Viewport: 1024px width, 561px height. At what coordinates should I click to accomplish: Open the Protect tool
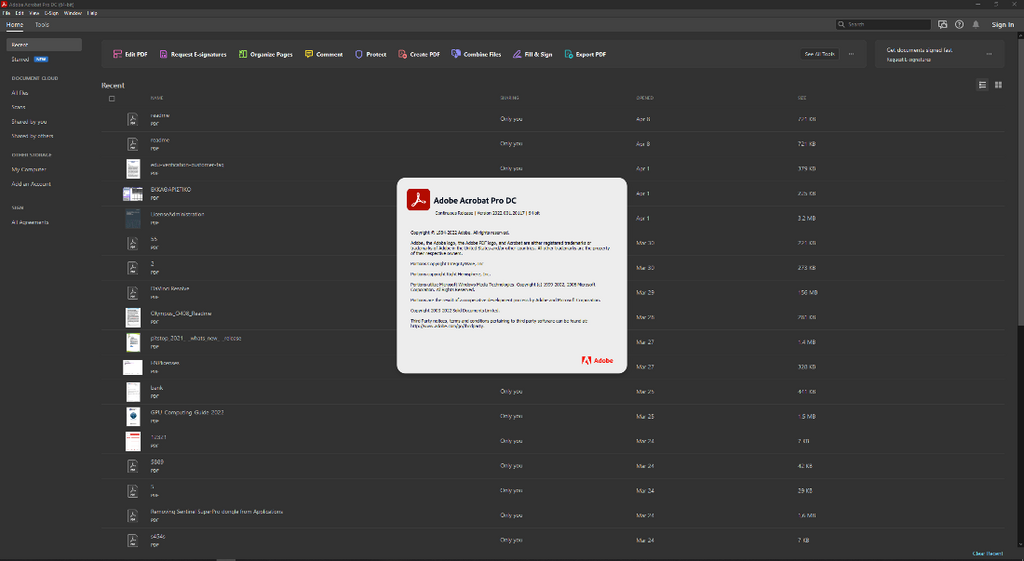click(x=370, y=54)
